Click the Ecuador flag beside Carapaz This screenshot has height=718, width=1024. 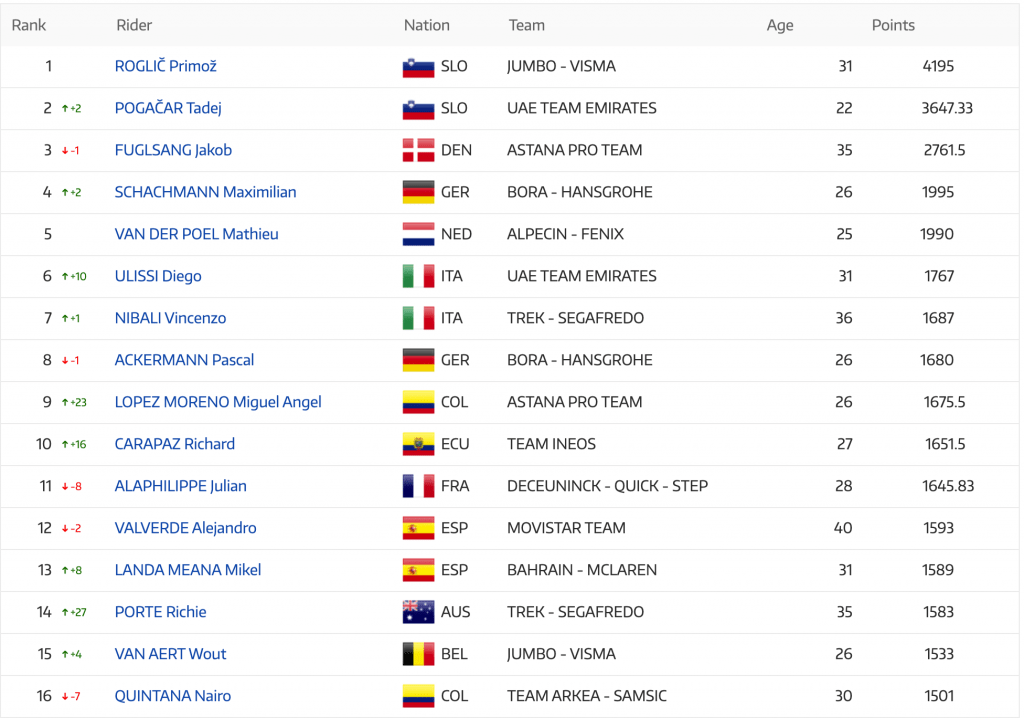[x=418, y=444]
